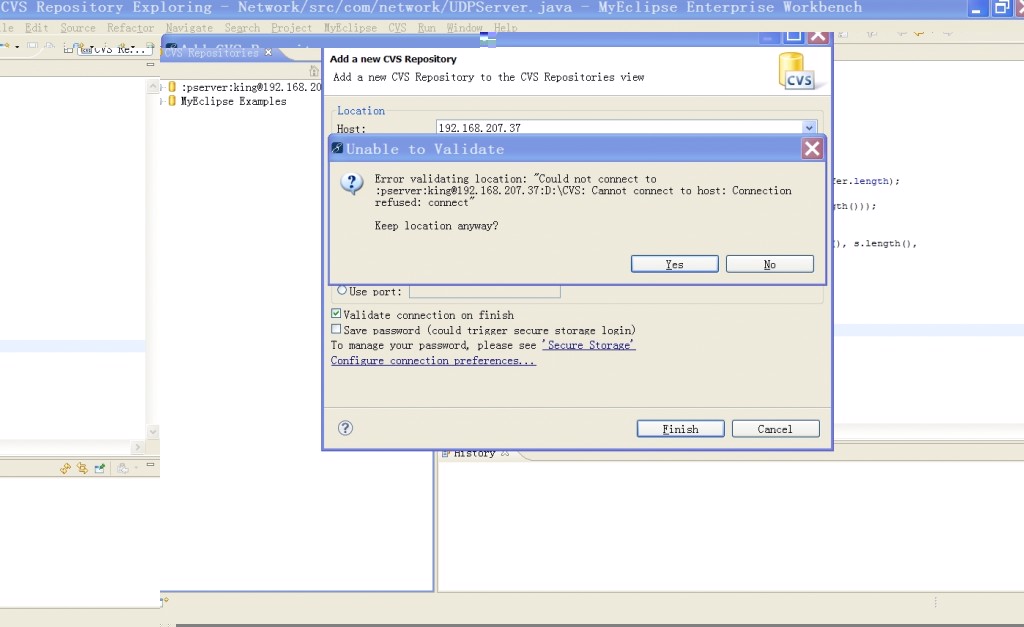1024x627 pixels.
Task: Click the home icon in CVS Repositories view
Action: tap(314, 71)
